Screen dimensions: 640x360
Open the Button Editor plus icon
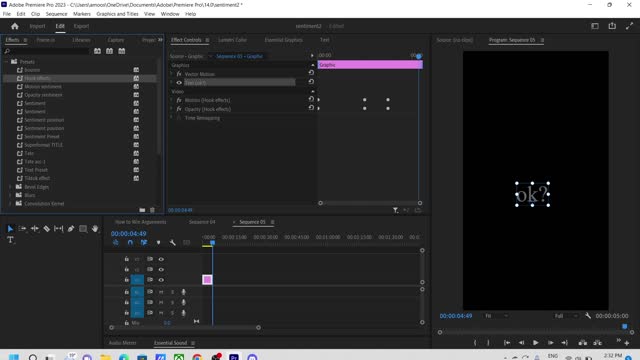coord(627,343)
